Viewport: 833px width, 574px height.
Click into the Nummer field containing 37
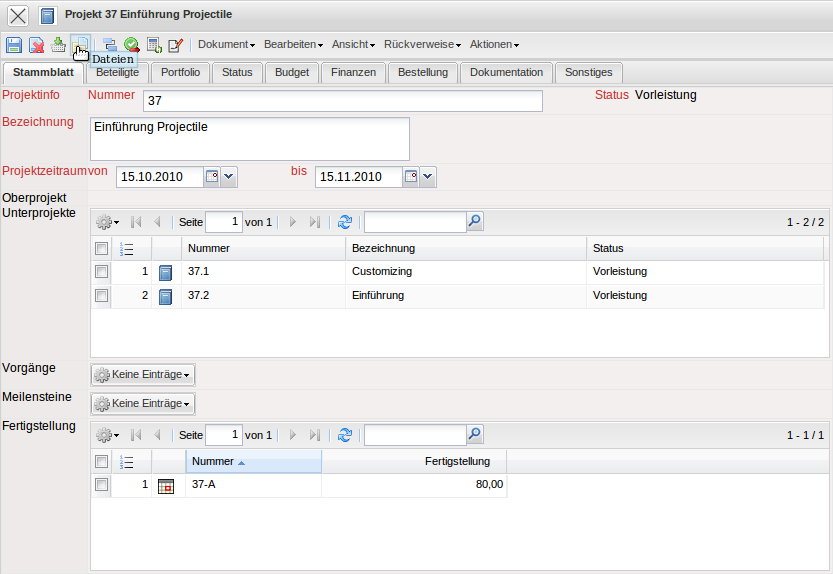click(342, 101)
